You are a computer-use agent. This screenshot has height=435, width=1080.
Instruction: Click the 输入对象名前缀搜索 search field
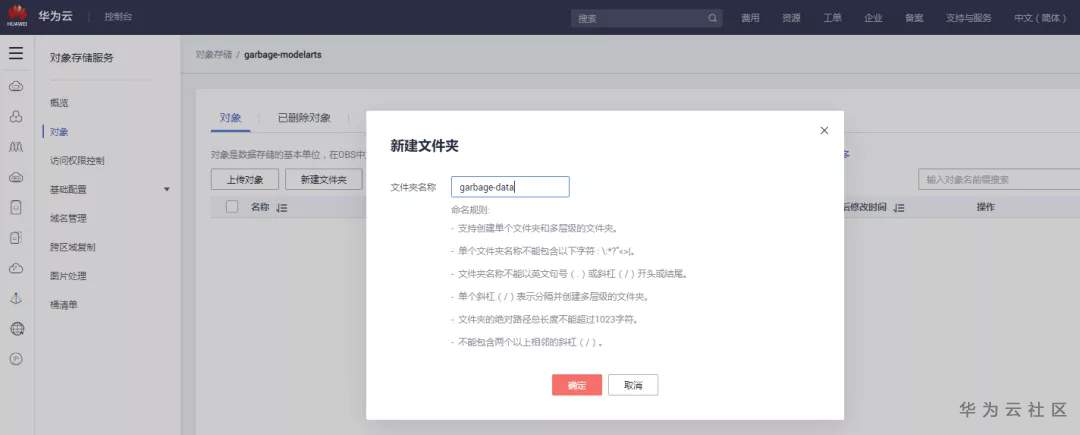999,180
